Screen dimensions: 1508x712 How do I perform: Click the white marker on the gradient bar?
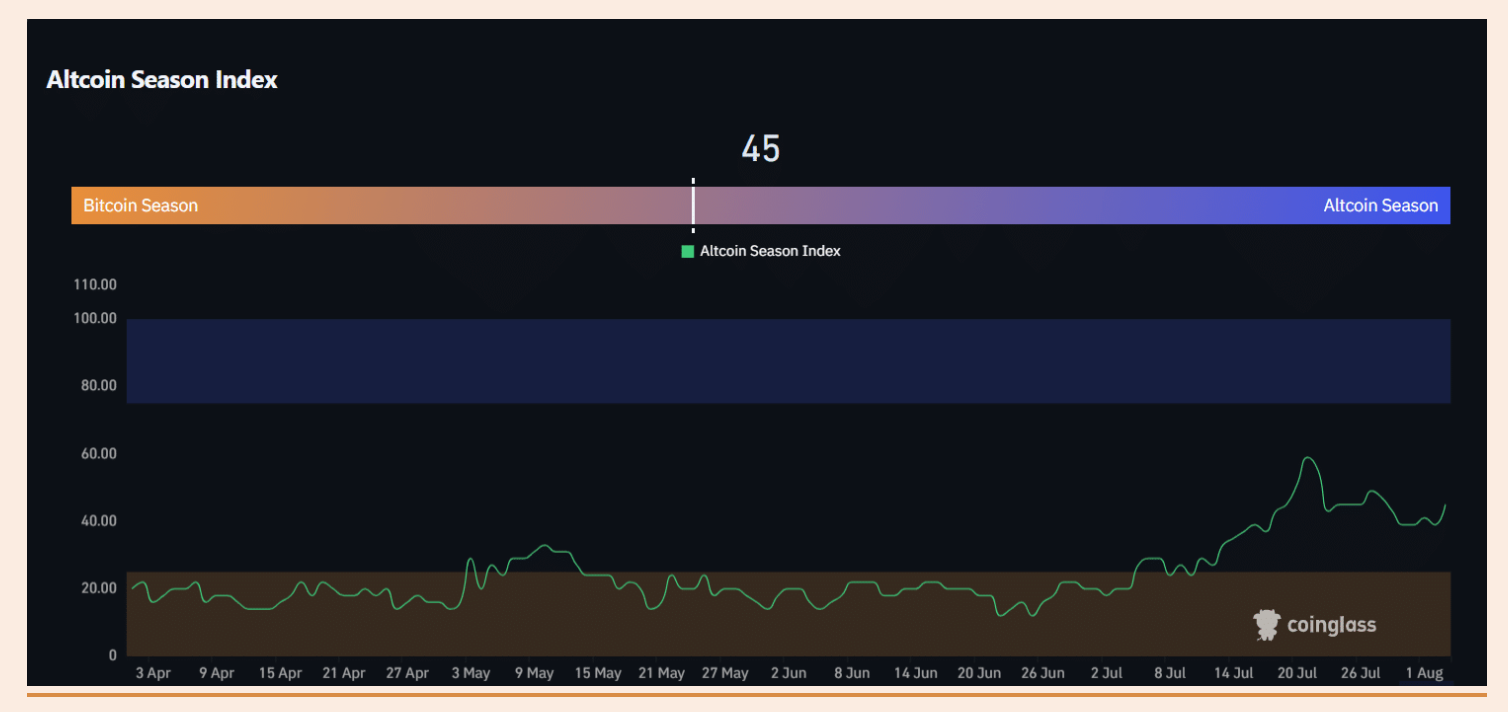click(x=693, y=205)
